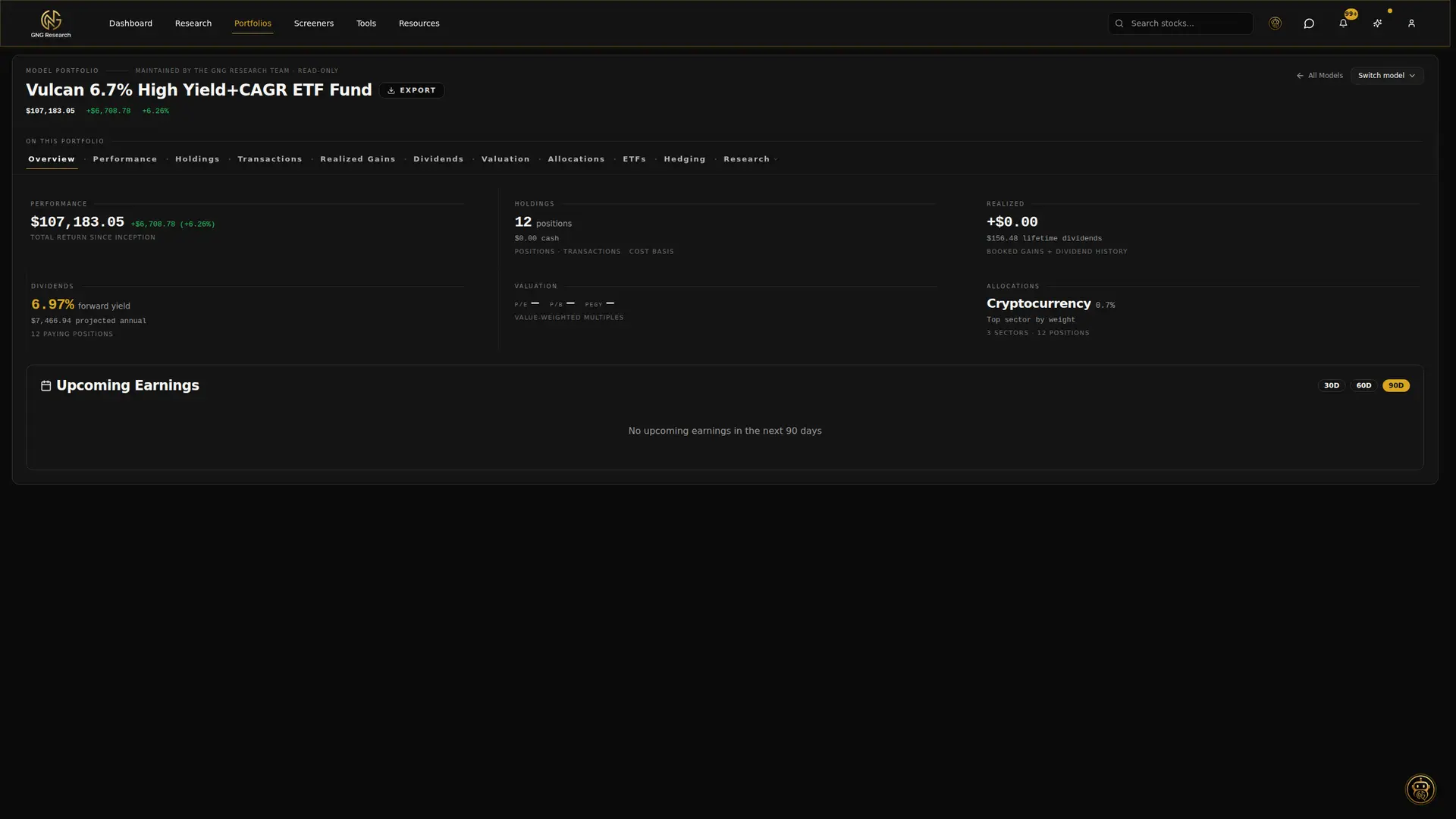Screen dimensions: 1456x819
Task: Open the Tools menu
Action: tap(366, 24)
